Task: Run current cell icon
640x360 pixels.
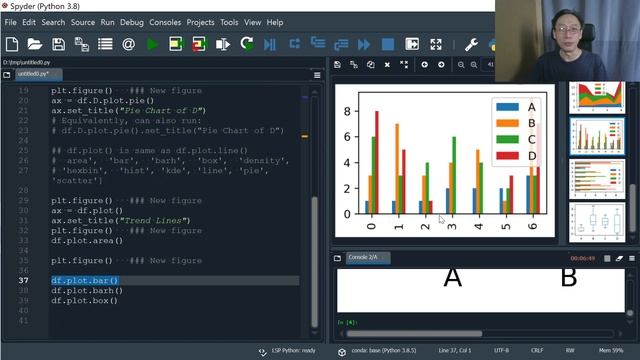Action: pos(176,44)
